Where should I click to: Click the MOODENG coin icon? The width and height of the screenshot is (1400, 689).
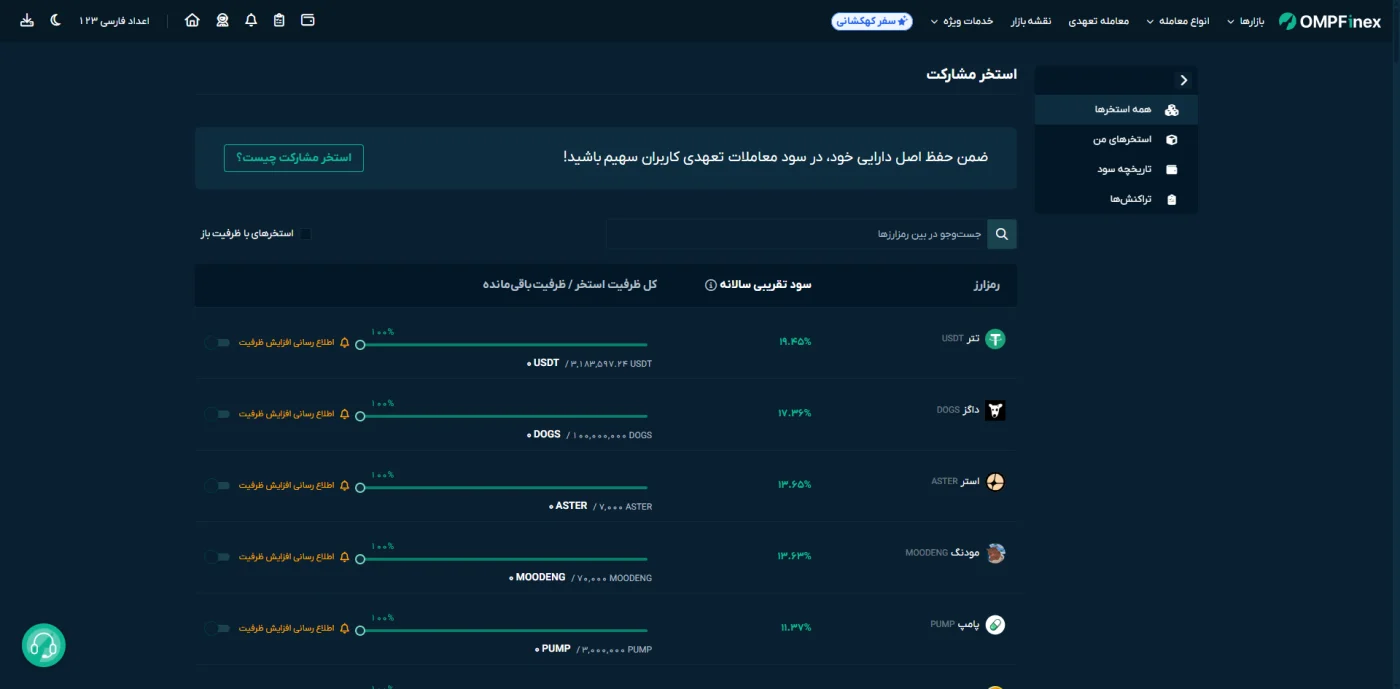coord(995,553)
